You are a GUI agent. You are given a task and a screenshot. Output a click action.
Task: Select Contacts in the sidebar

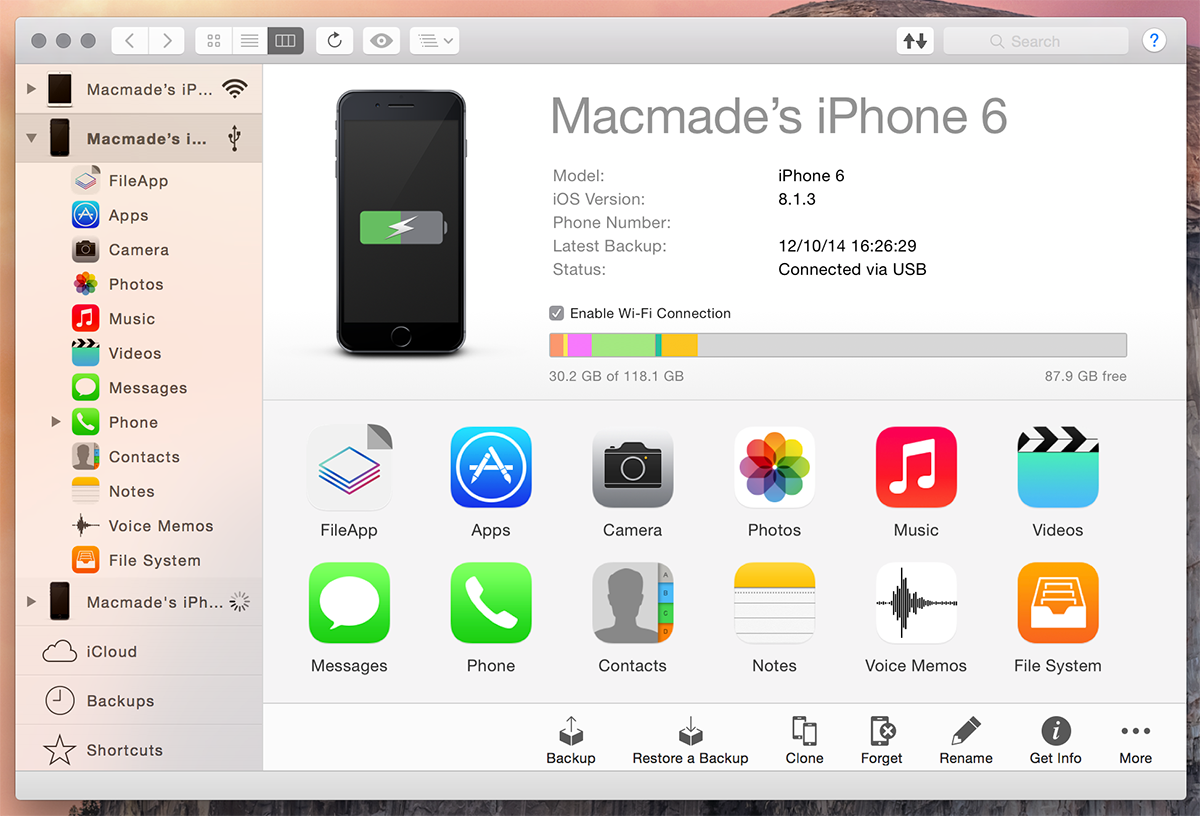click(139, 457)
